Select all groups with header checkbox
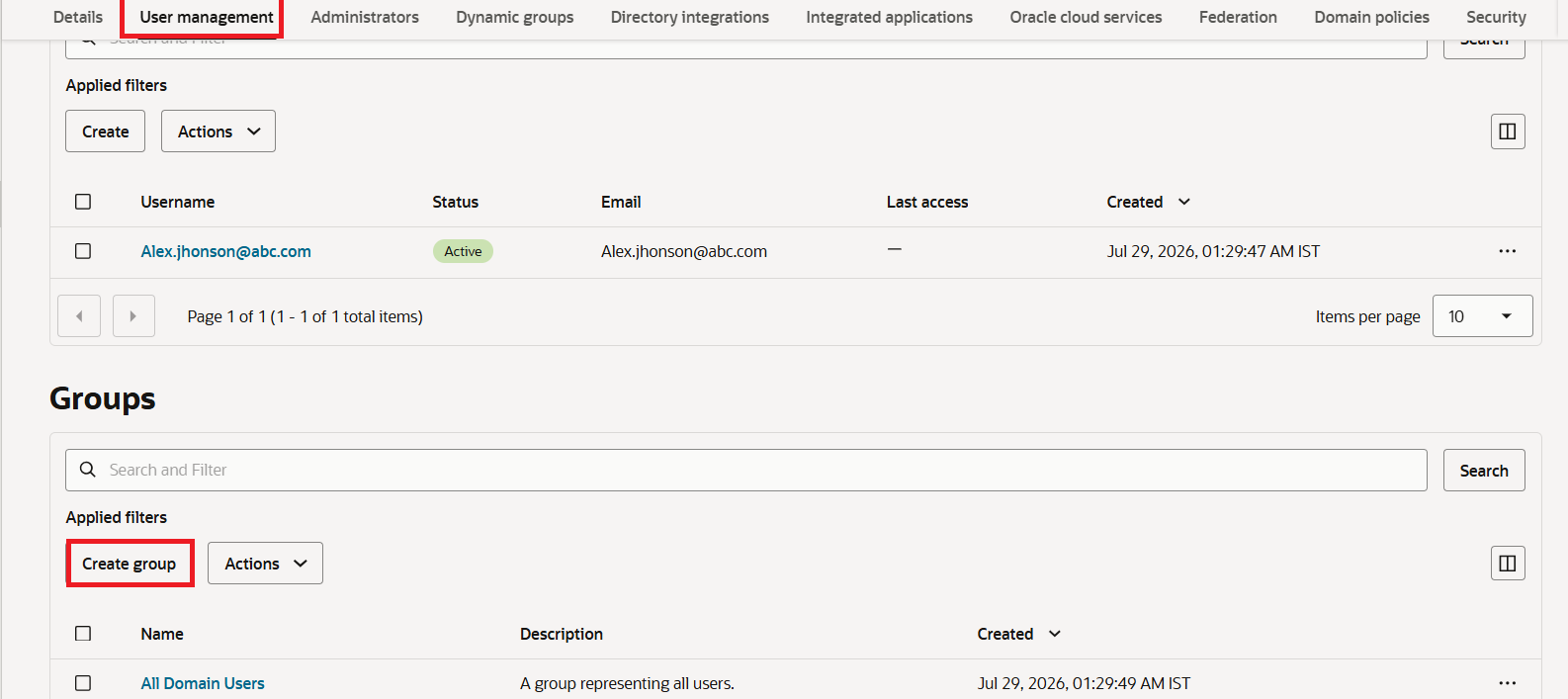This screenshot has width=1568, height=699. 83,634
